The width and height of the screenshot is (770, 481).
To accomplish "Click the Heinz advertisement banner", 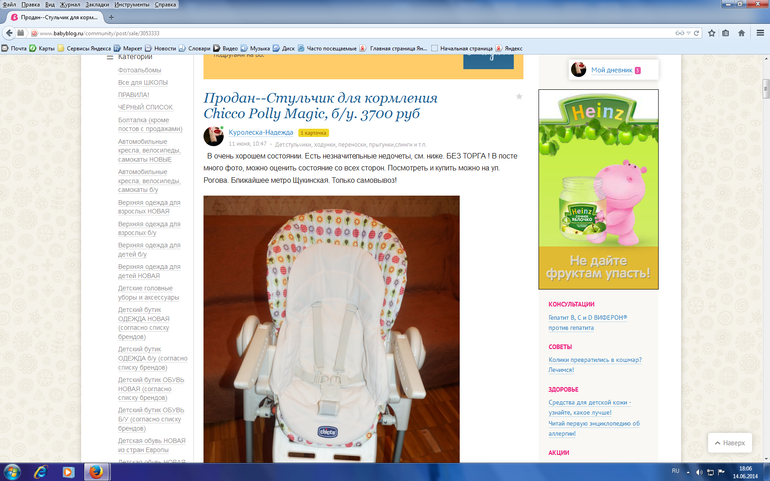I will point(598,189).
